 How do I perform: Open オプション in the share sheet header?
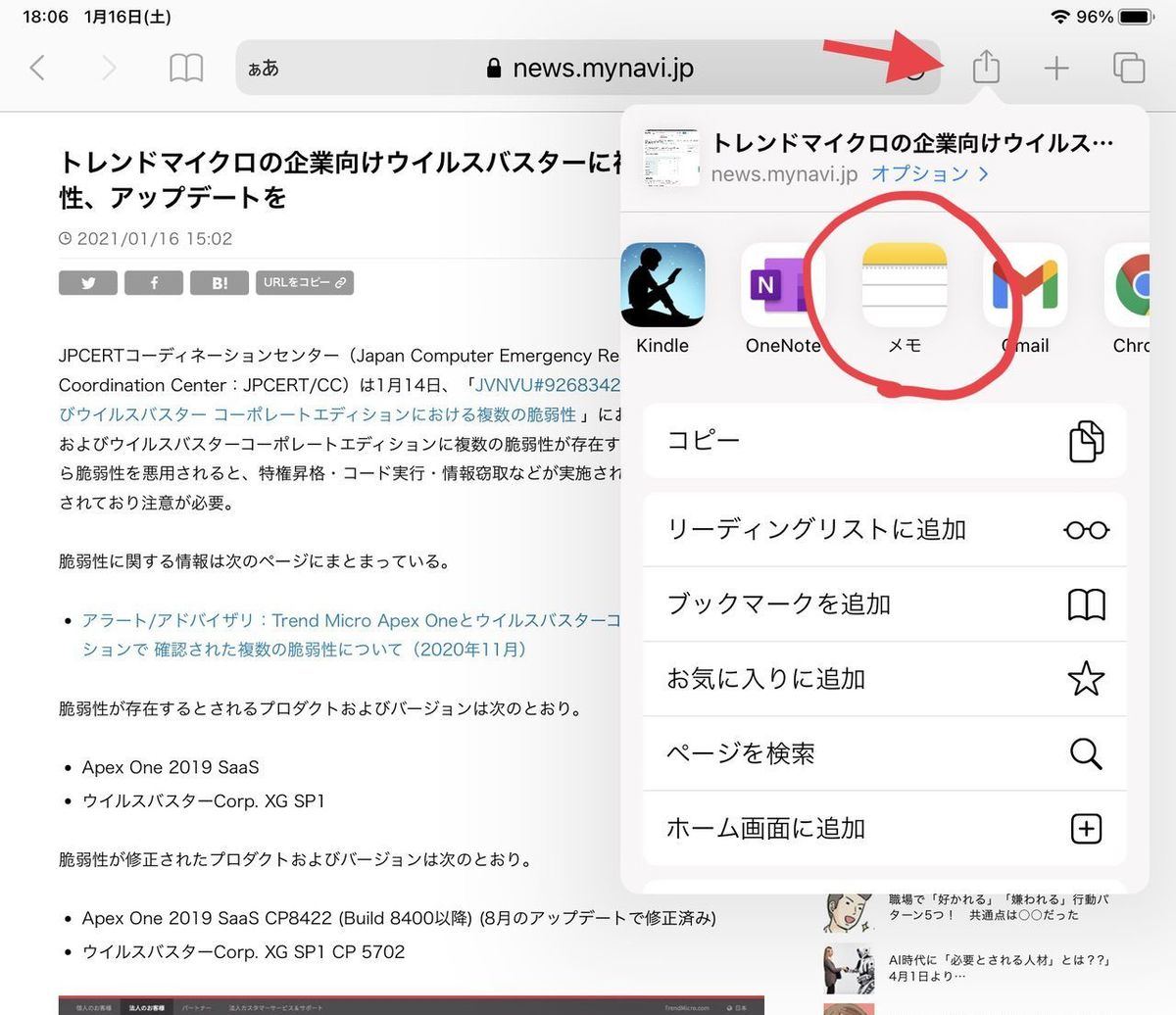click(929, 173)
